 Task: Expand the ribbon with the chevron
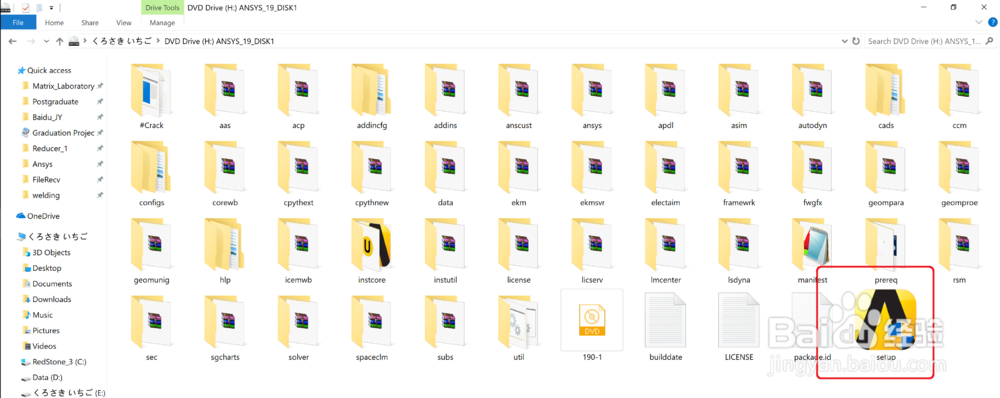(980, 22)
